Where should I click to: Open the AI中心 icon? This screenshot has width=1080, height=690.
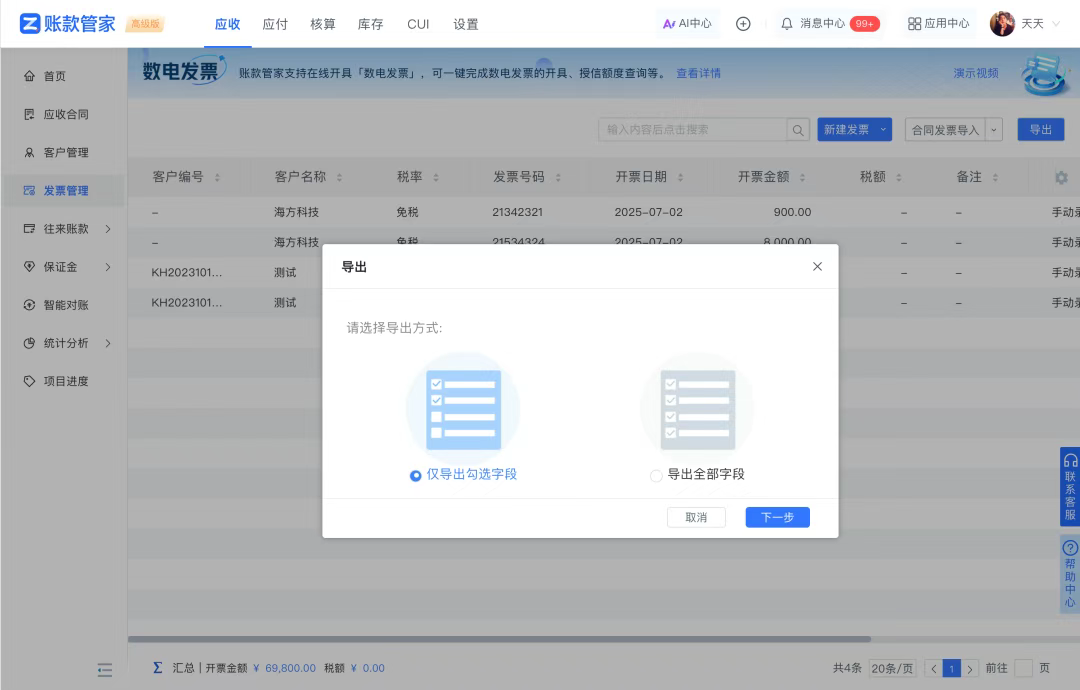668,24
